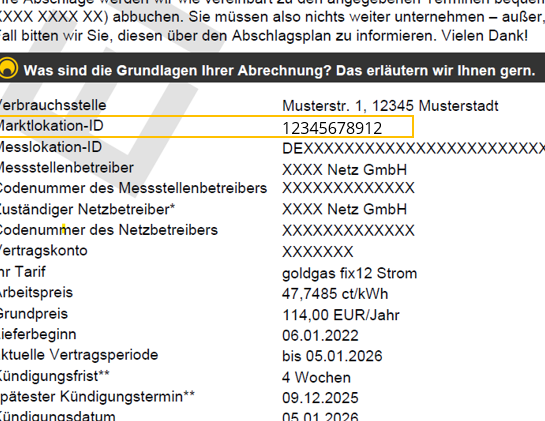Click the 'Grundpreis' label

coord(33,314)
